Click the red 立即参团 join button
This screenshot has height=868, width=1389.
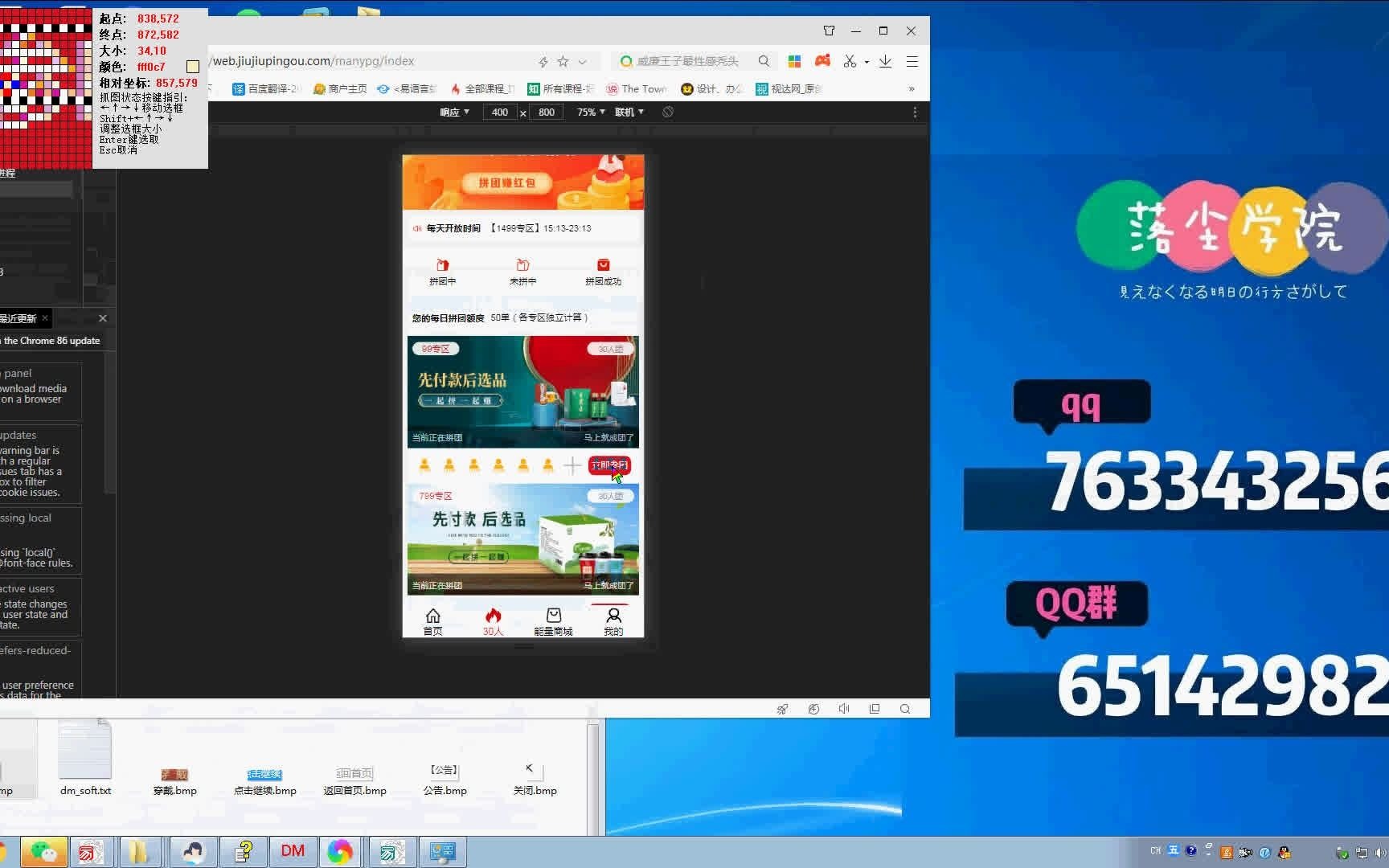tap(609, 465)
